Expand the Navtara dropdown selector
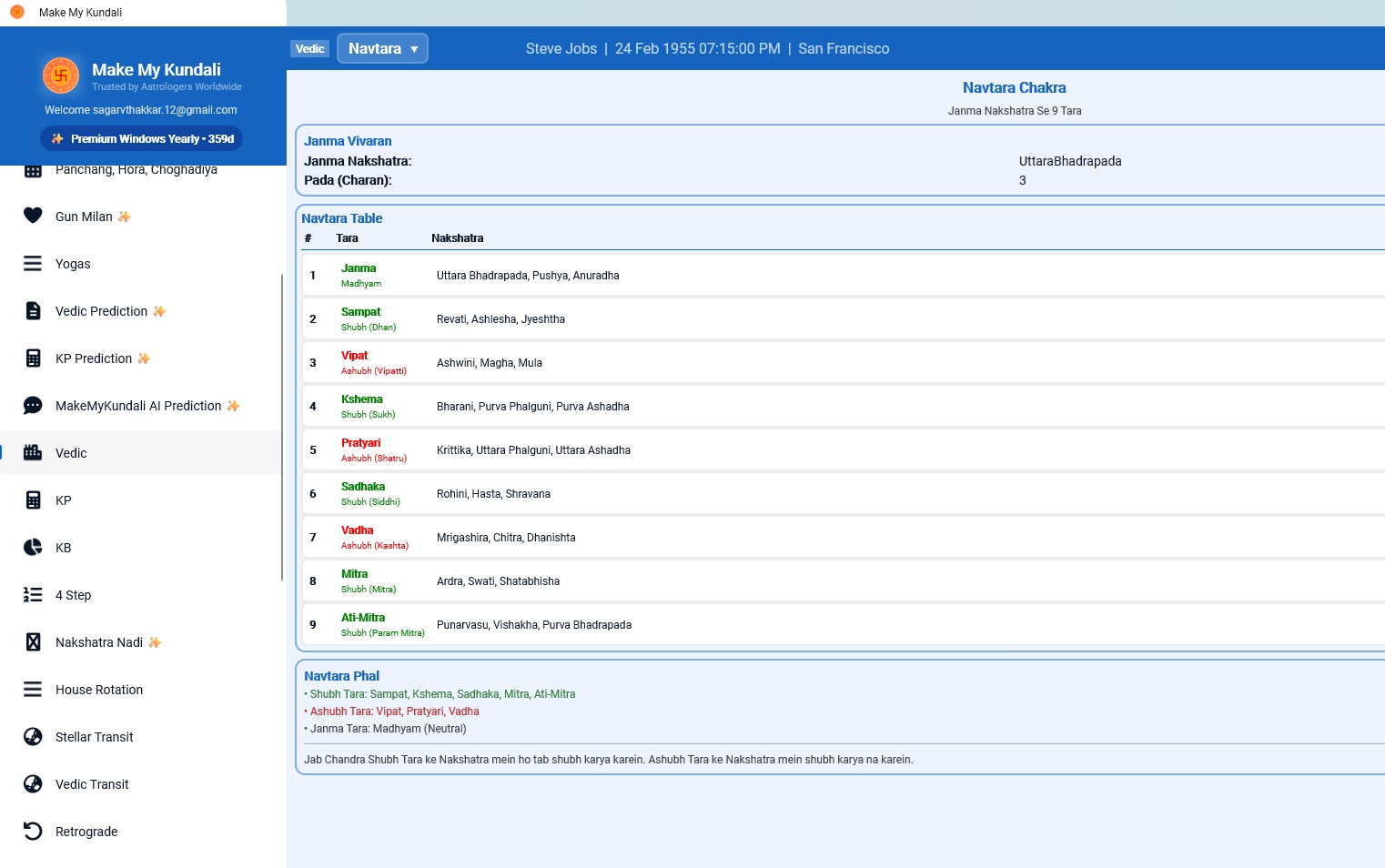This screenshot has width=1385, height=868. click(x=382, y=48)
